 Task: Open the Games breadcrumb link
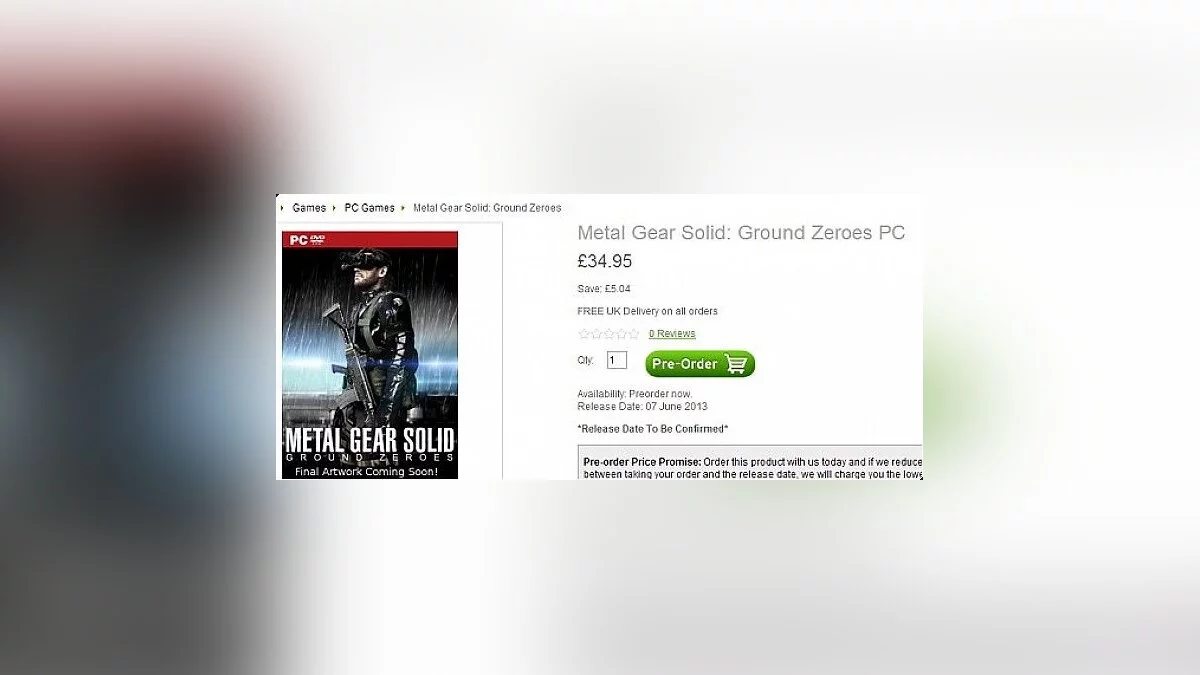309,208
